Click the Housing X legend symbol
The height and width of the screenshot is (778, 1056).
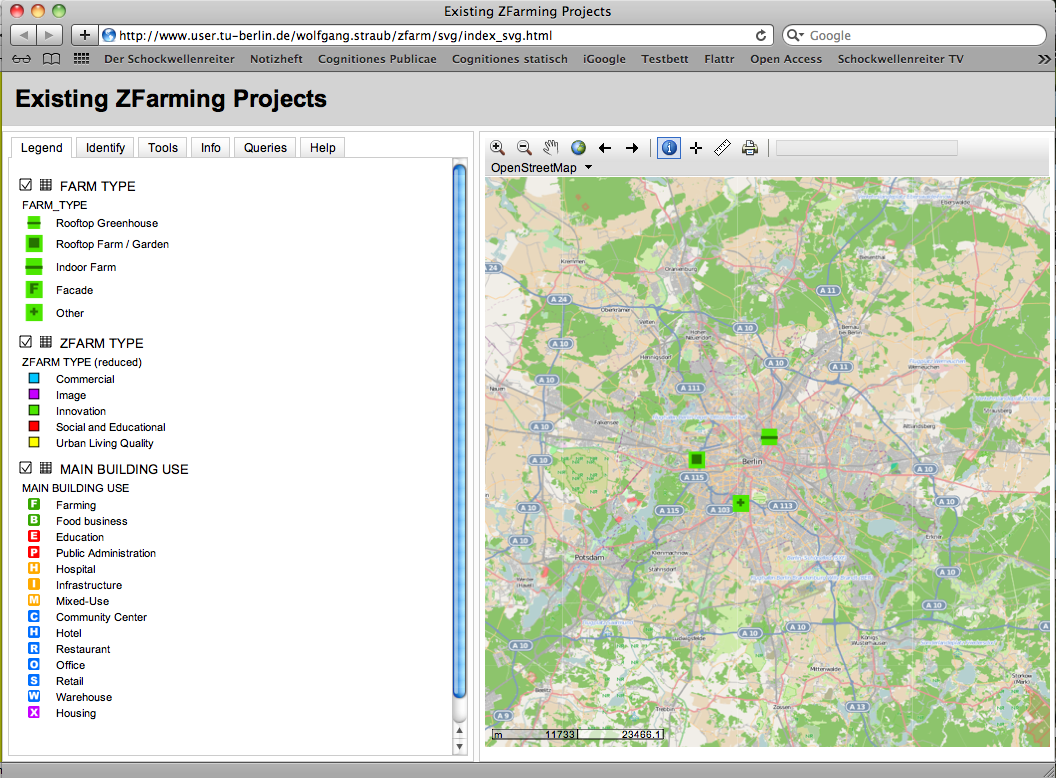34,712
